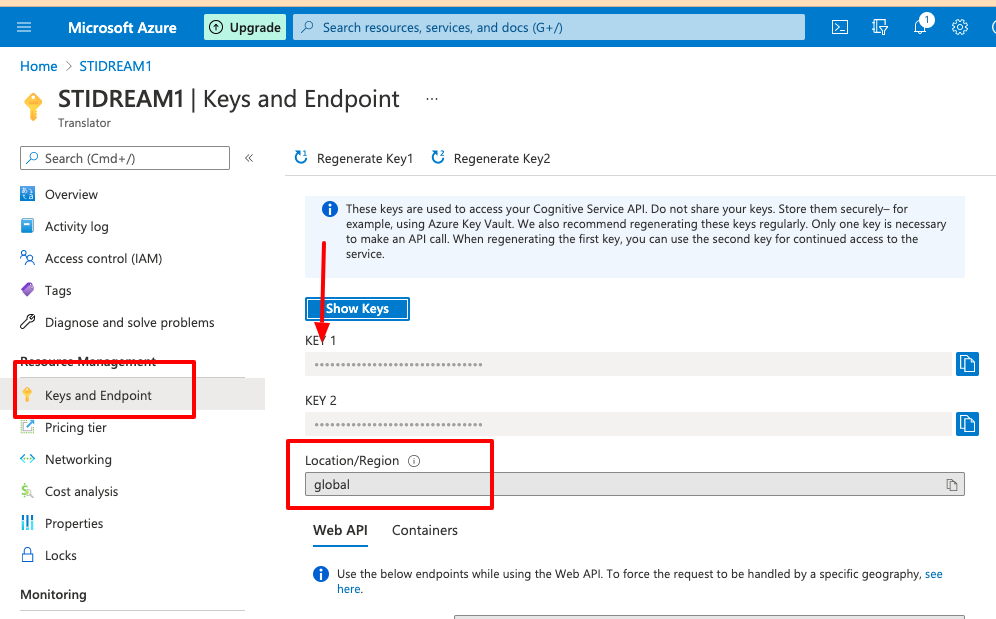996x619 pixels.
Task: Click Regenerate Key2
Action: pos(490,158)
